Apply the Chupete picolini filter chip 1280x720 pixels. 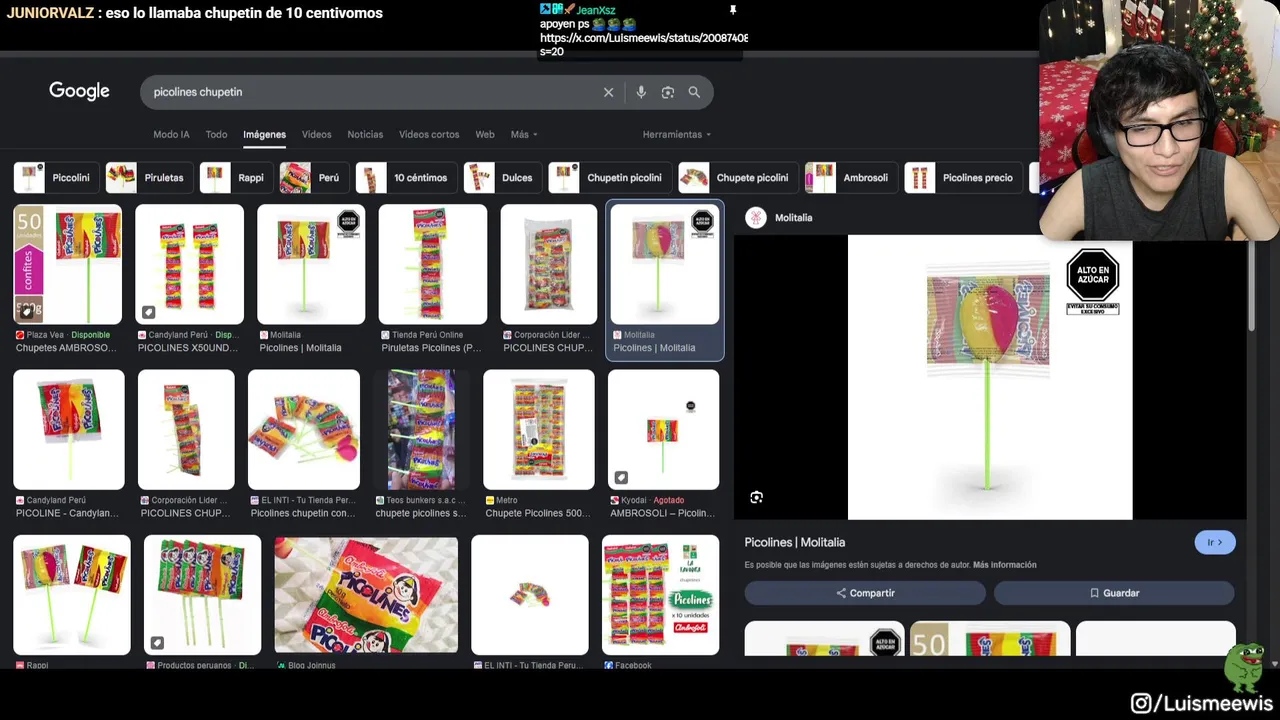click(737, 178)
